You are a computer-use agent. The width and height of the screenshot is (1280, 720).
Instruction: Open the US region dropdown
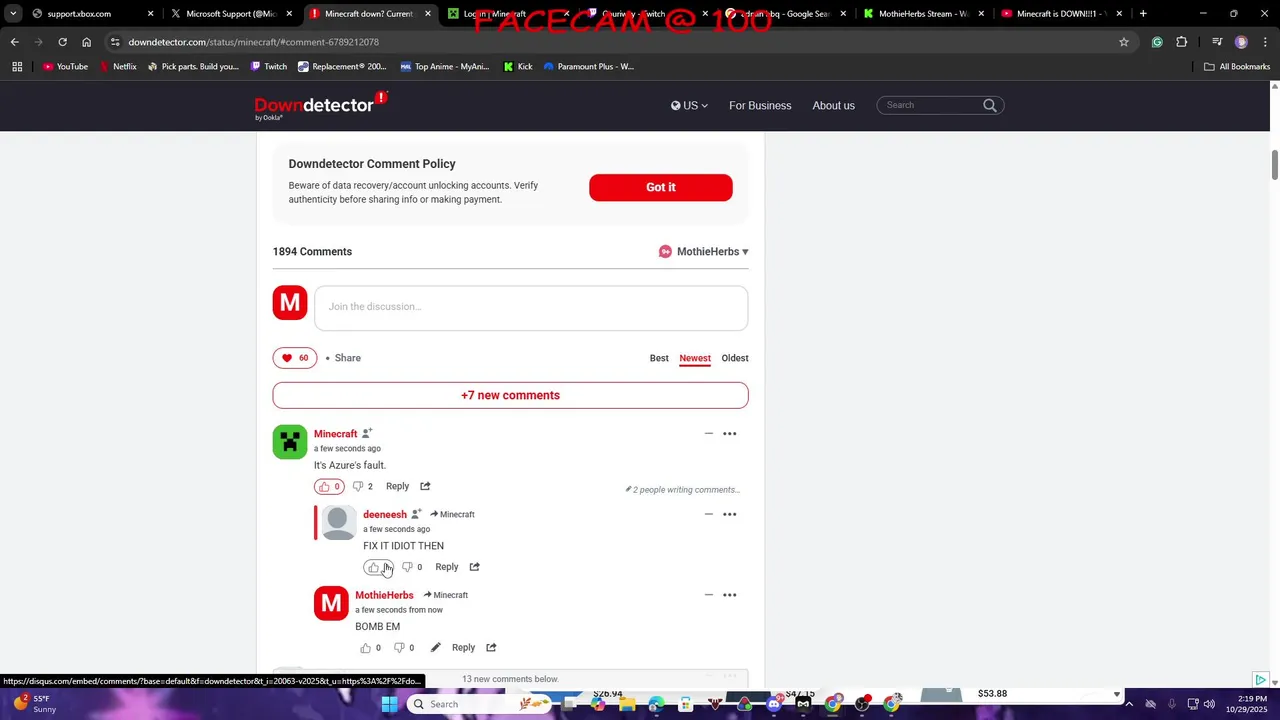[x=689, y=105]
